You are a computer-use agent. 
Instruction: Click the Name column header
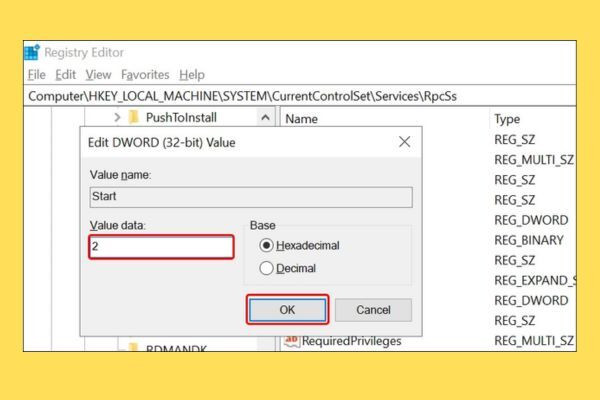pyautogui.click(x=302, y=119)
